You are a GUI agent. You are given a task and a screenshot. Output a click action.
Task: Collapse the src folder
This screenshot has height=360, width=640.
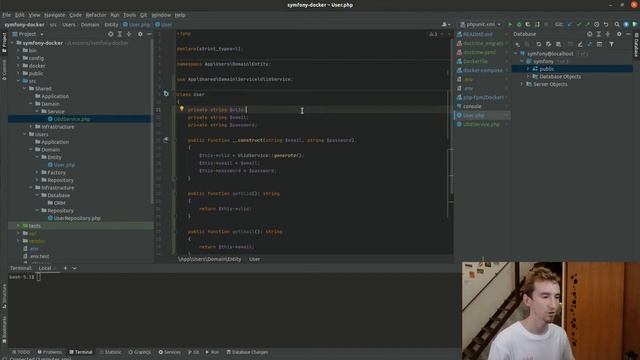click(x=18, y=81)
